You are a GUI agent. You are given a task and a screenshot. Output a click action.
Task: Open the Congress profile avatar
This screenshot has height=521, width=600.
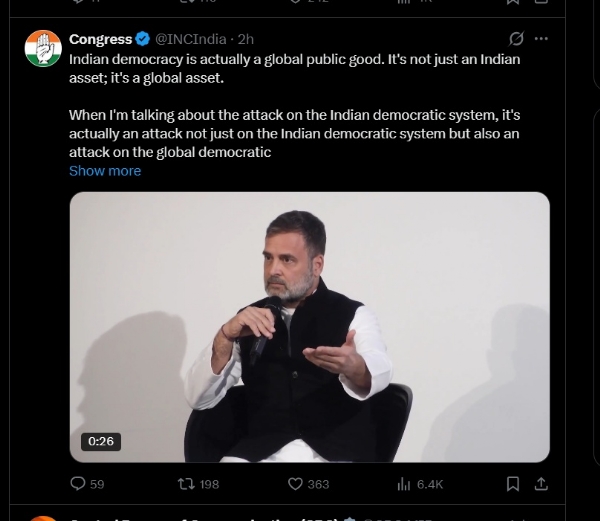[43, 48]
